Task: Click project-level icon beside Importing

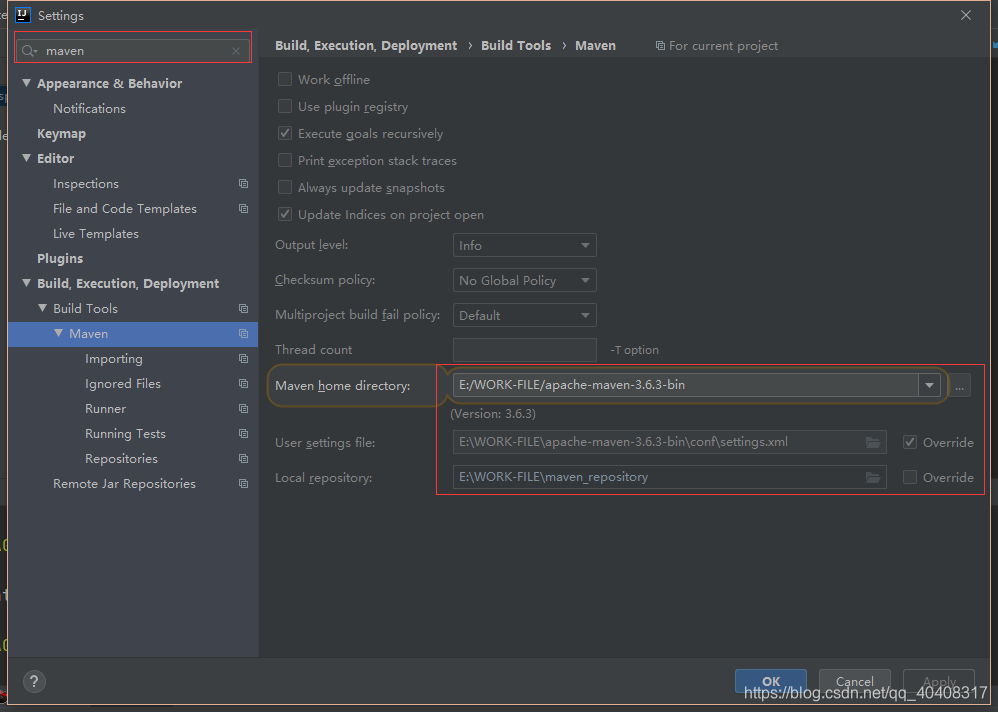Action: (x=243, y=358)
